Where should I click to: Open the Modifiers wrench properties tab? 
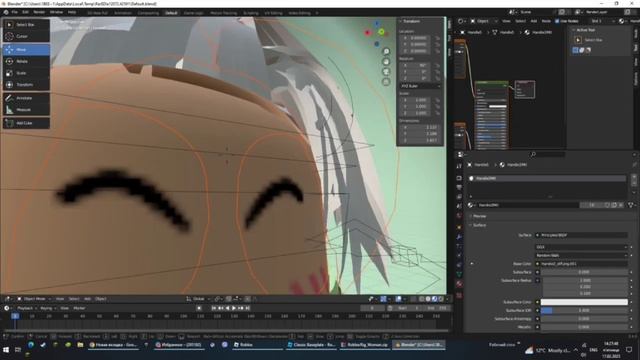pos(459,236)
